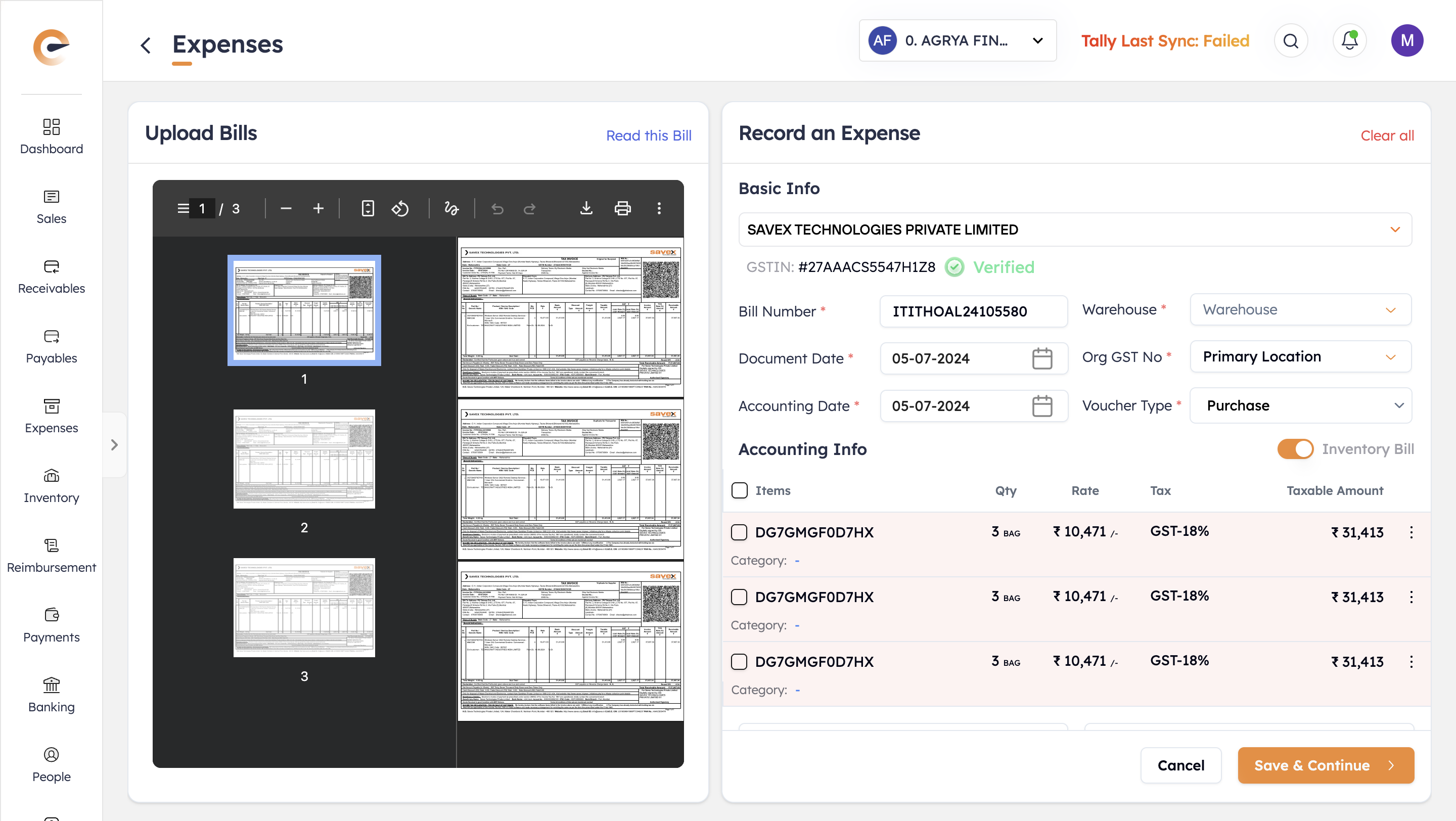This screenshot has width=1456, height=821.
Task: Click the Read this Bill link
Action: pyautogui.click(x=648, y=135)
